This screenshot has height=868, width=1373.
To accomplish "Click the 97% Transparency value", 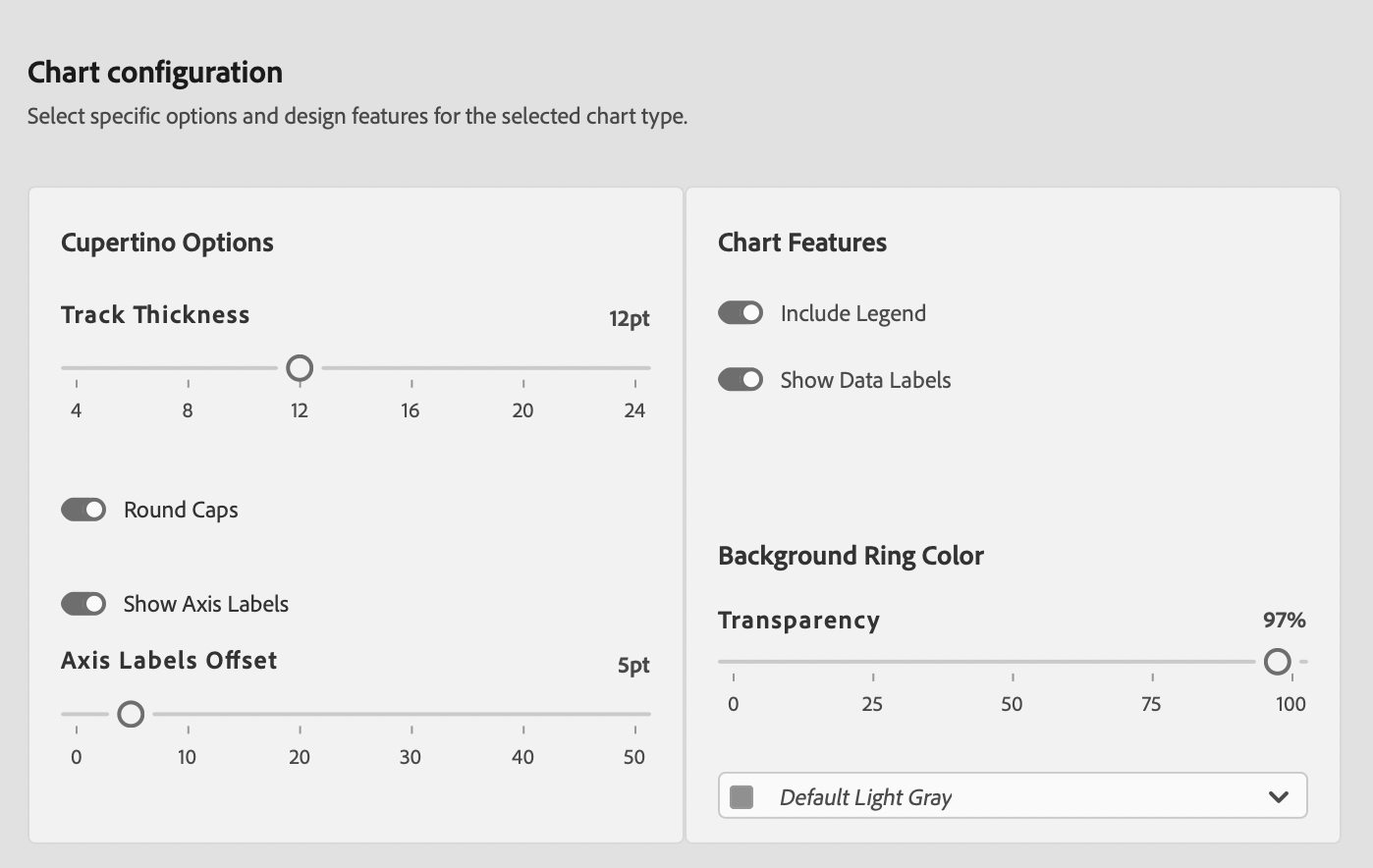I will click(x=1285, y=620).
